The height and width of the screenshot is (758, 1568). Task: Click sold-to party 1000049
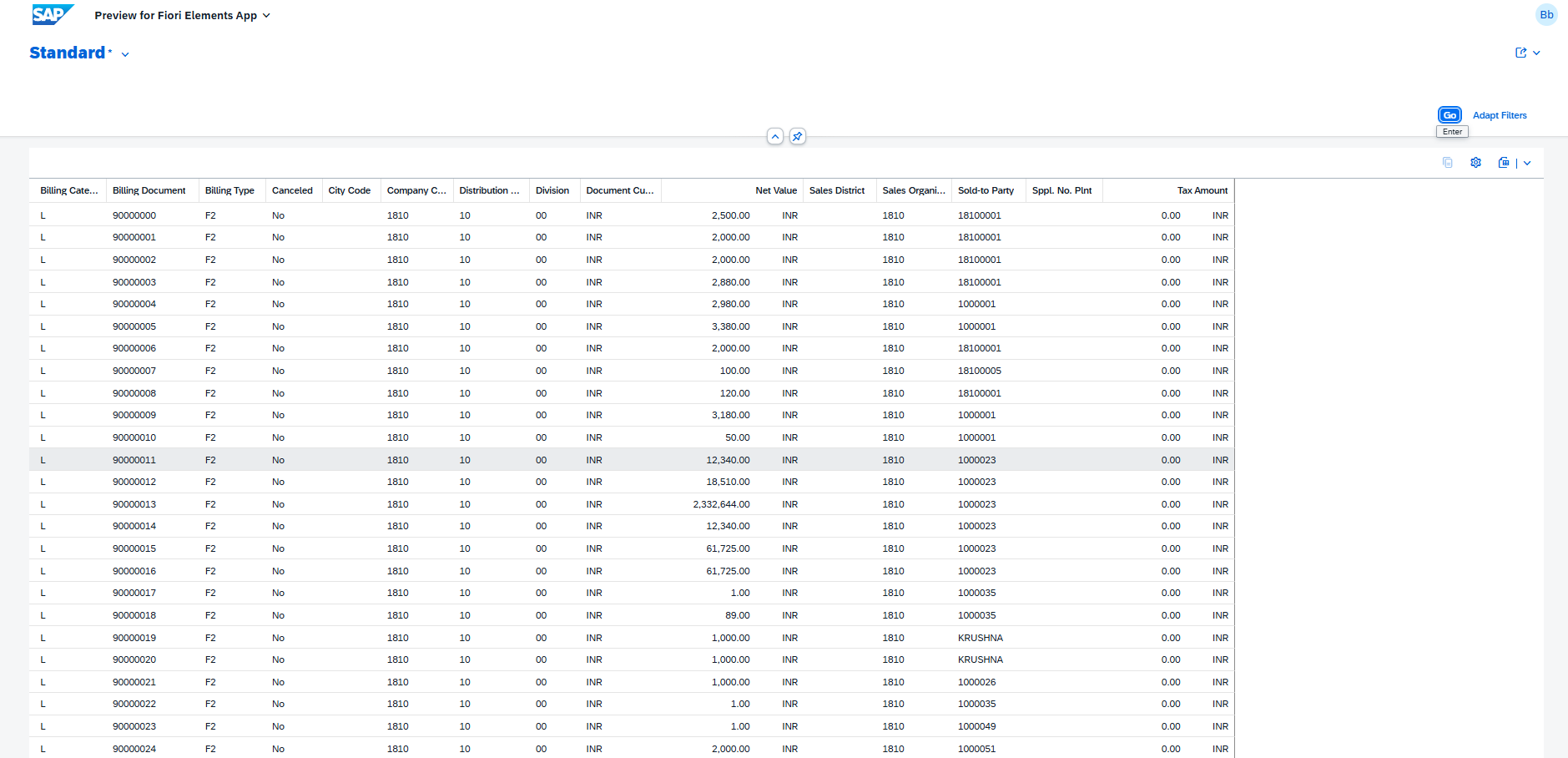pos(977,726)
